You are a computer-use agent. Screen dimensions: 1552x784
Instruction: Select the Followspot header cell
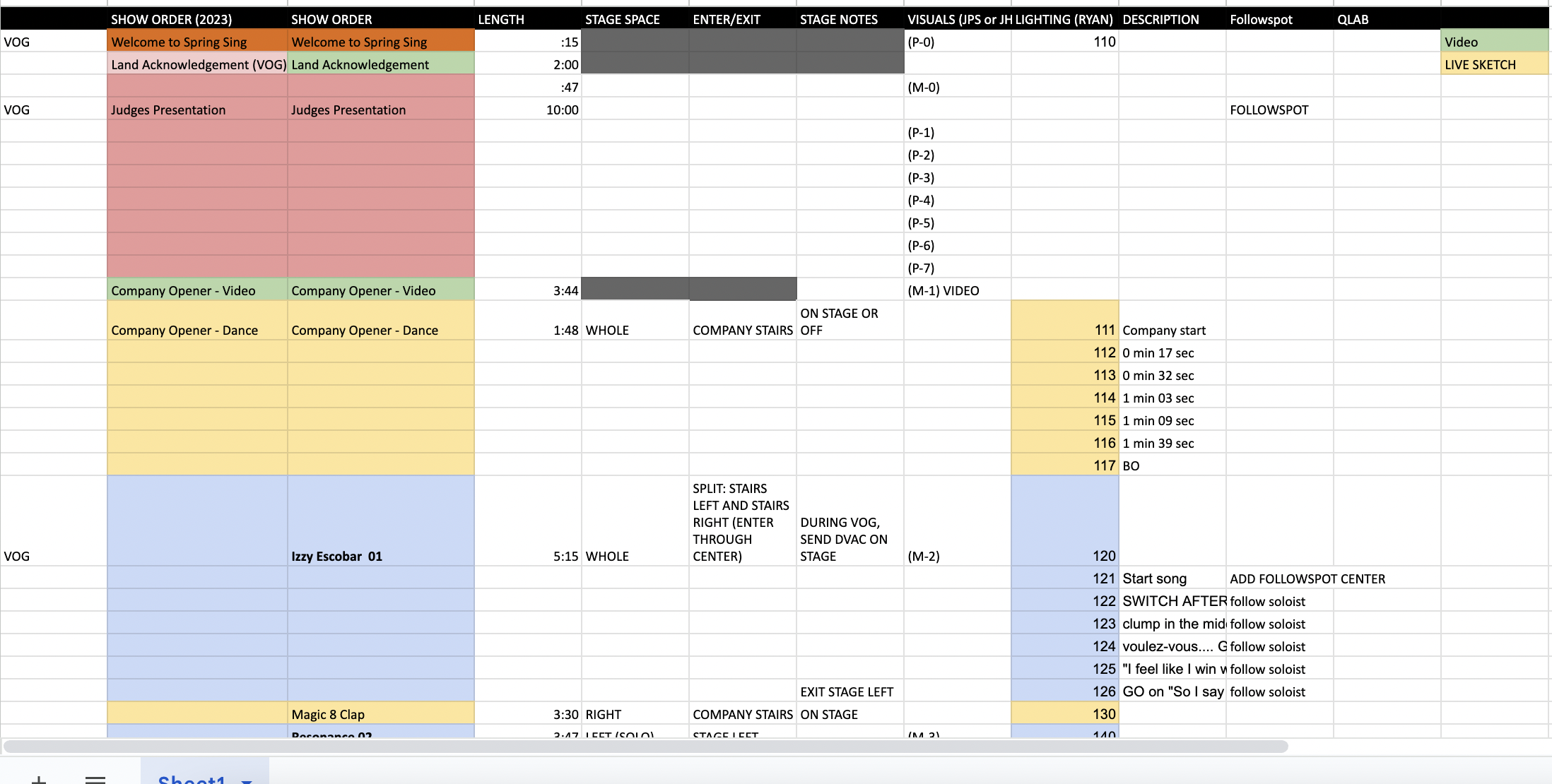coord(1279,19)
